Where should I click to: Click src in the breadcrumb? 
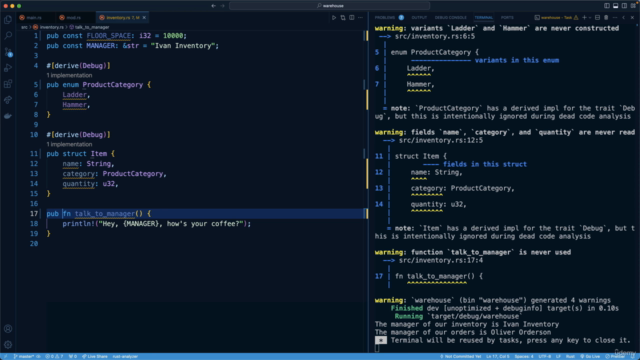pyautogui.click(x=24, y=27)
